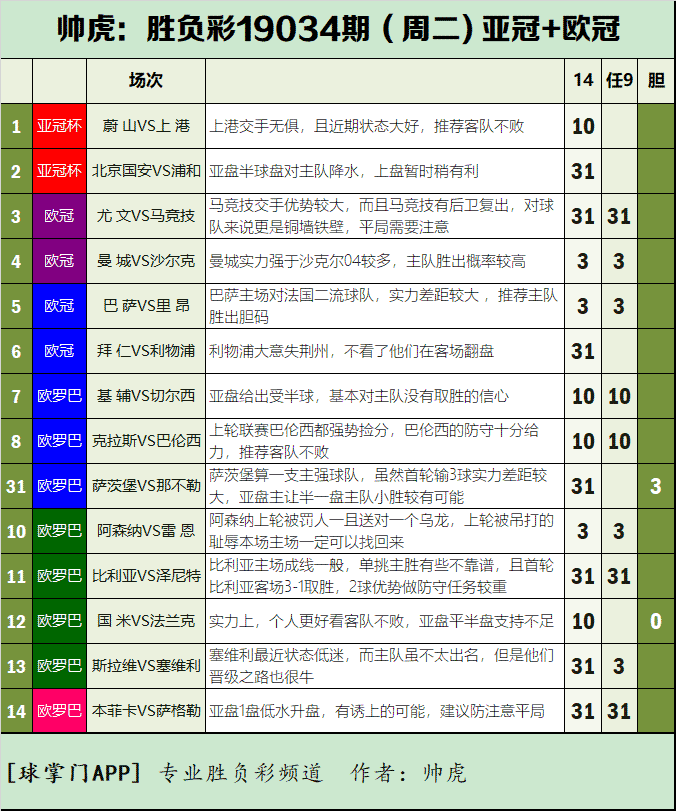Click the 任9 value 31 in the 本菲卡VS萨格勒 row
The height and width of the screenshot is (811, 676).
(x=619, y=711)
